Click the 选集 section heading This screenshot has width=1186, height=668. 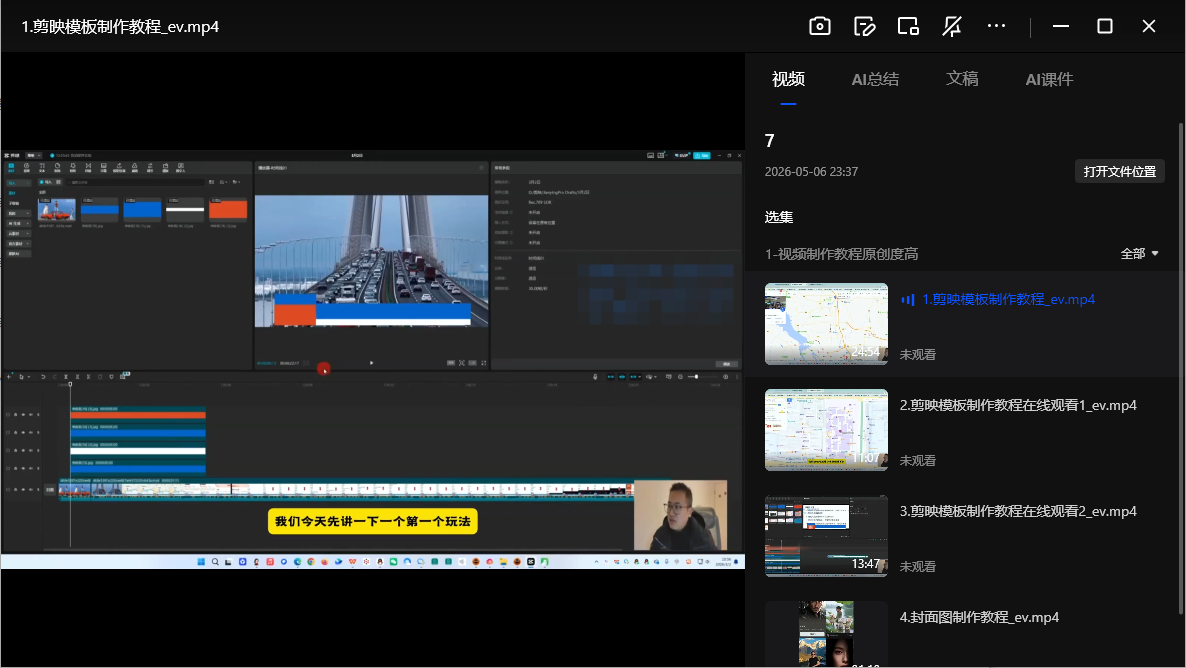pos(778,217)
